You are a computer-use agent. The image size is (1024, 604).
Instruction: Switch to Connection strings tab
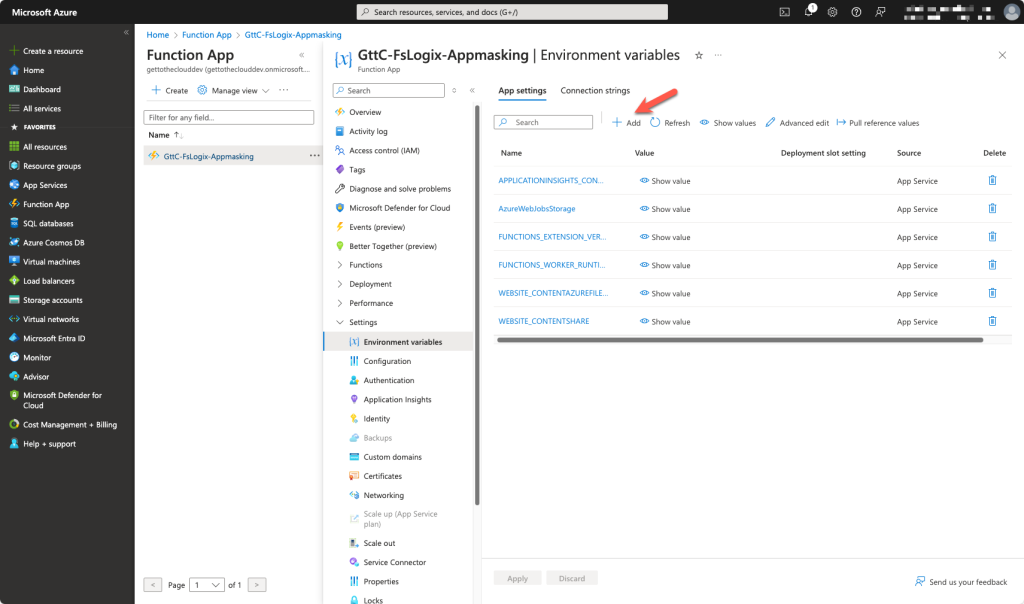point(595,91)
